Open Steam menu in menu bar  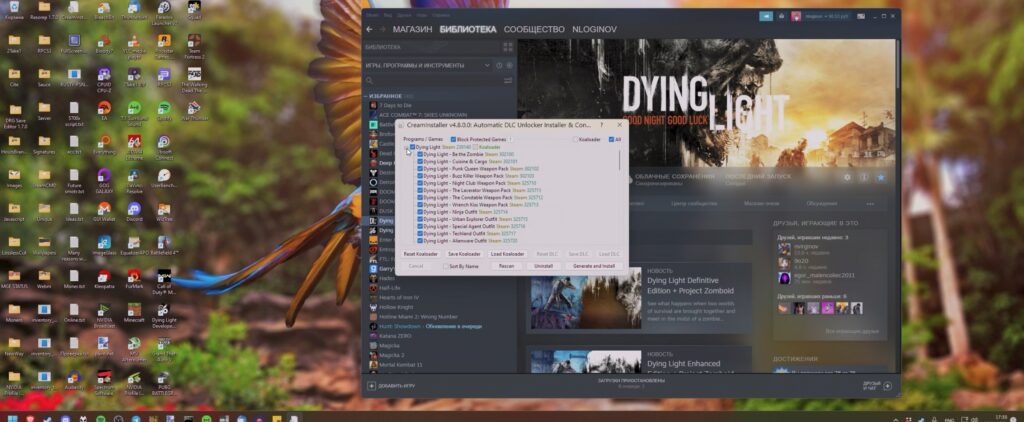click(x=372, y=14)
